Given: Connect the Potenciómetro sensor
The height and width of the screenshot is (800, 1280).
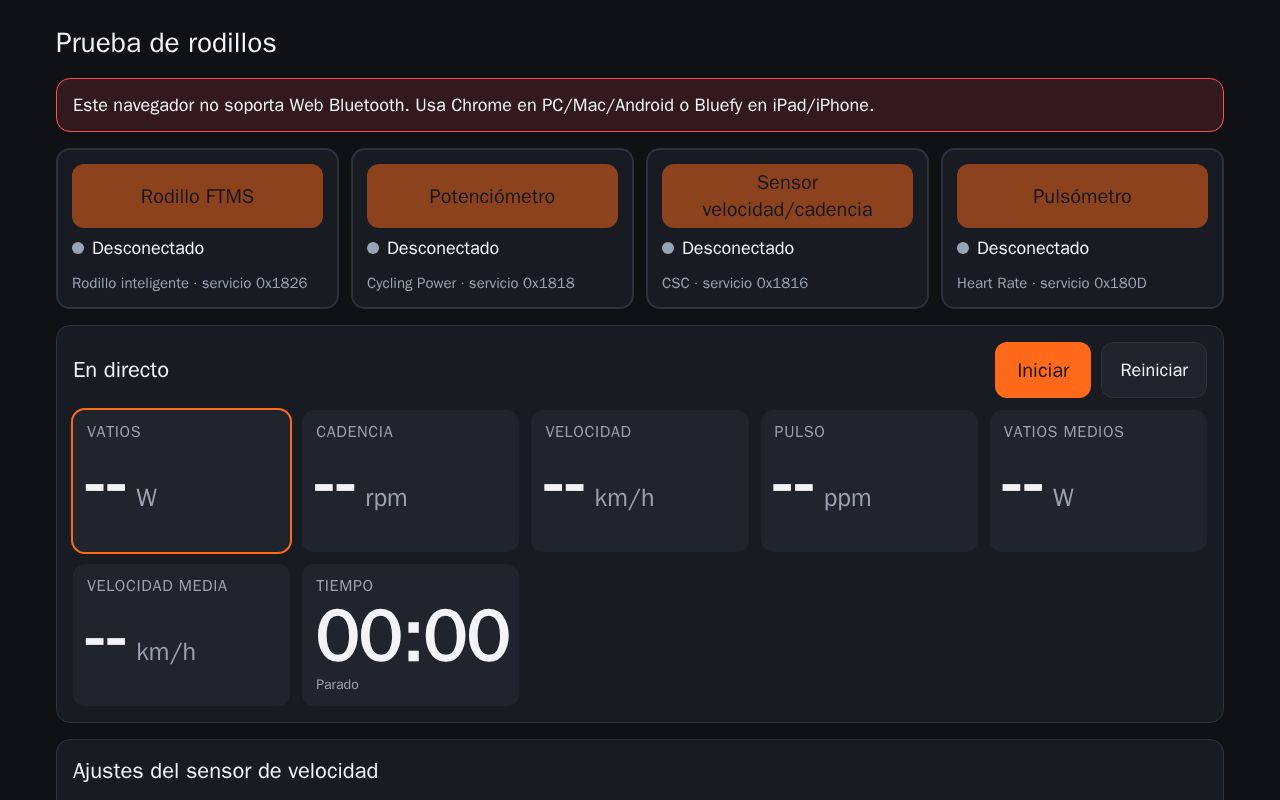Looking at the screenshot, I should [492, 196].
